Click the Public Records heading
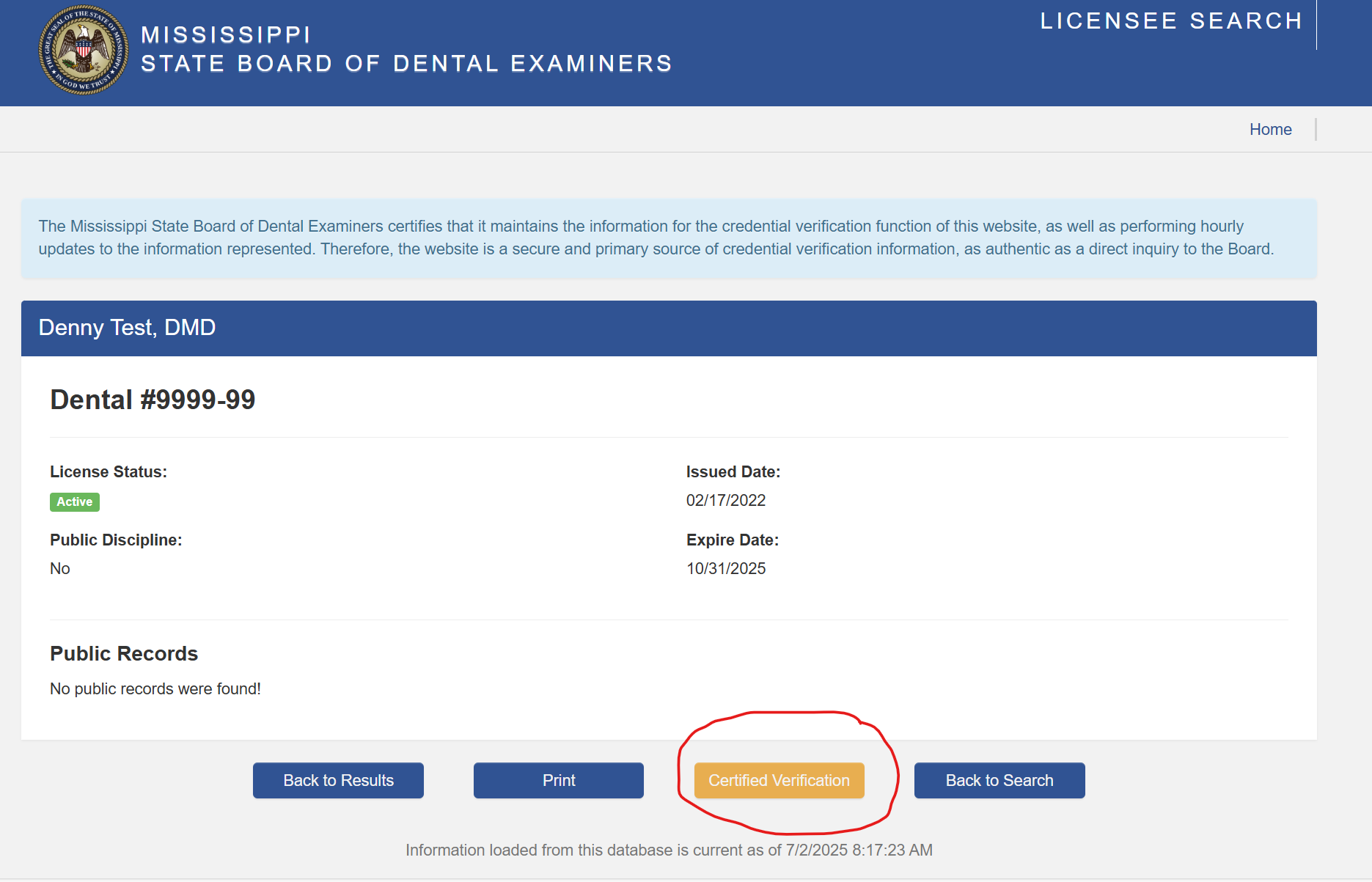Image resolution: width=1372 pixels, height=882 pixels. click(124, 654)
